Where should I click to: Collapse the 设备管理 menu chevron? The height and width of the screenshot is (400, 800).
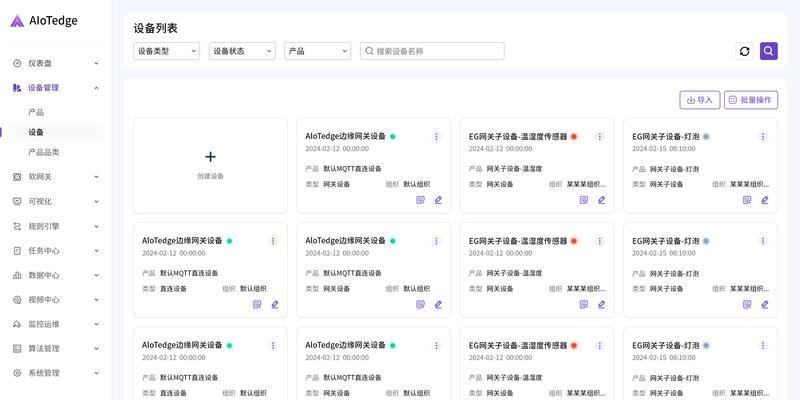coord(96,88)
